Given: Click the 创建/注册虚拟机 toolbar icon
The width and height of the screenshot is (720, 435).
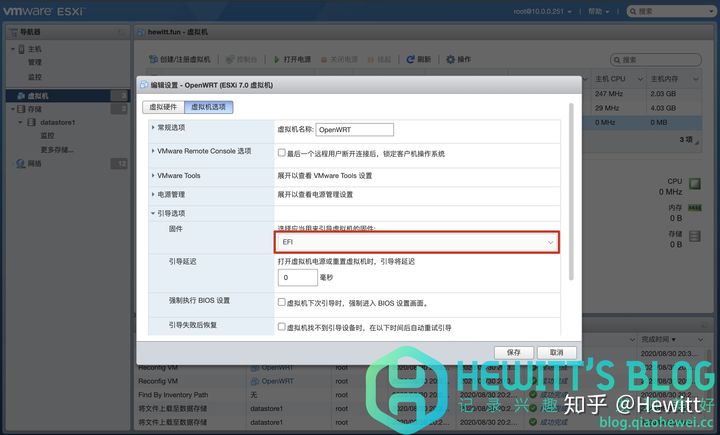Looking at the screenshot, I should [153, 60].
